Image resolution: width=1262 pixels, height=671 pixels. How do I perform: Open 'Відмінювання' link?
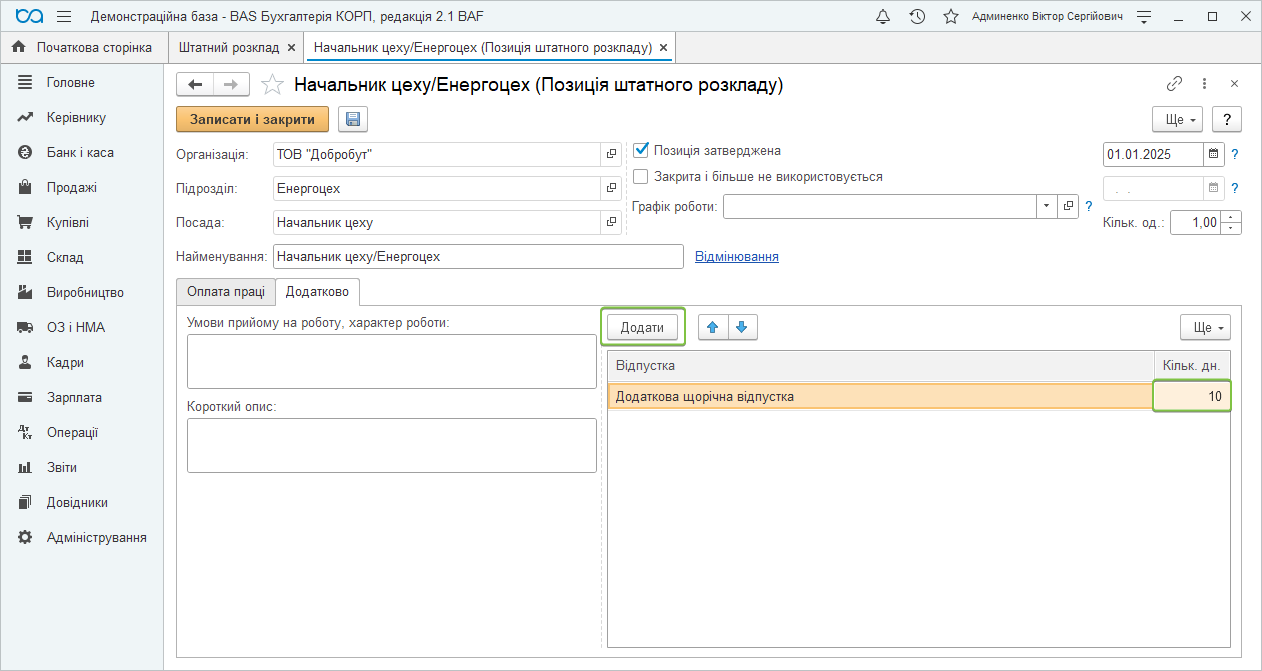[736, 257]
